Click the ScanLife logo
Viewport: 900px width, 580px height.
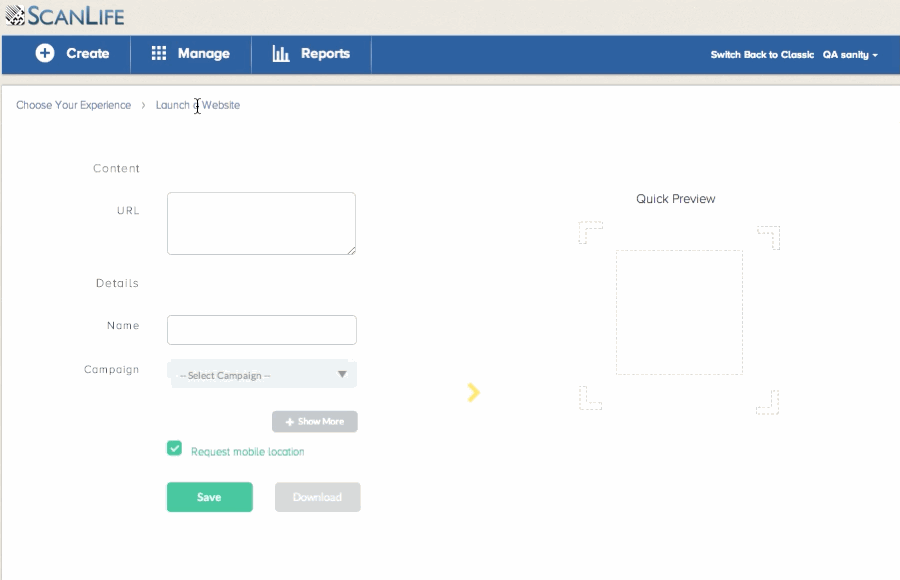click(63, 16)
